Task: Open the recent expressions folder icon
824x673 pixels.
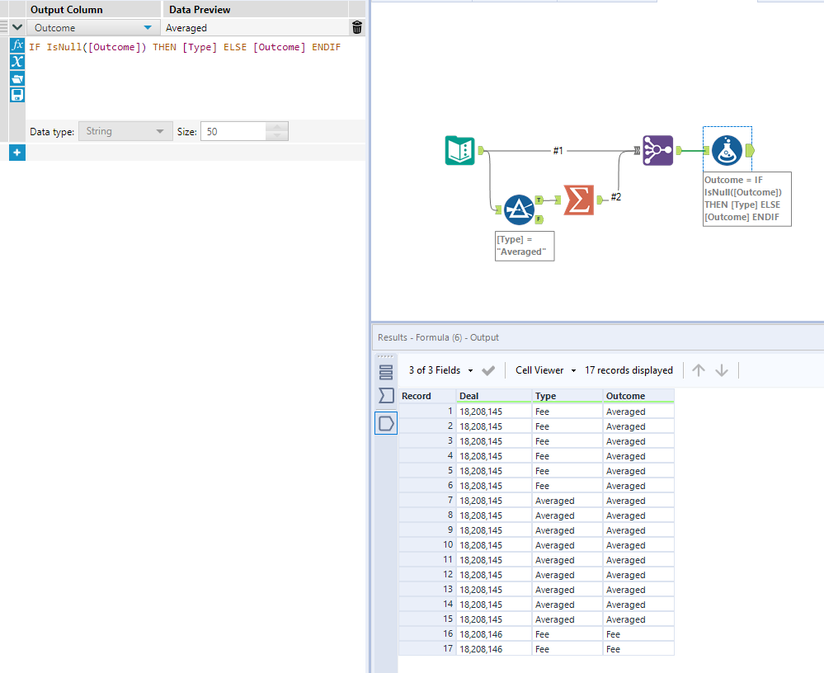Action: pos(17,78)
